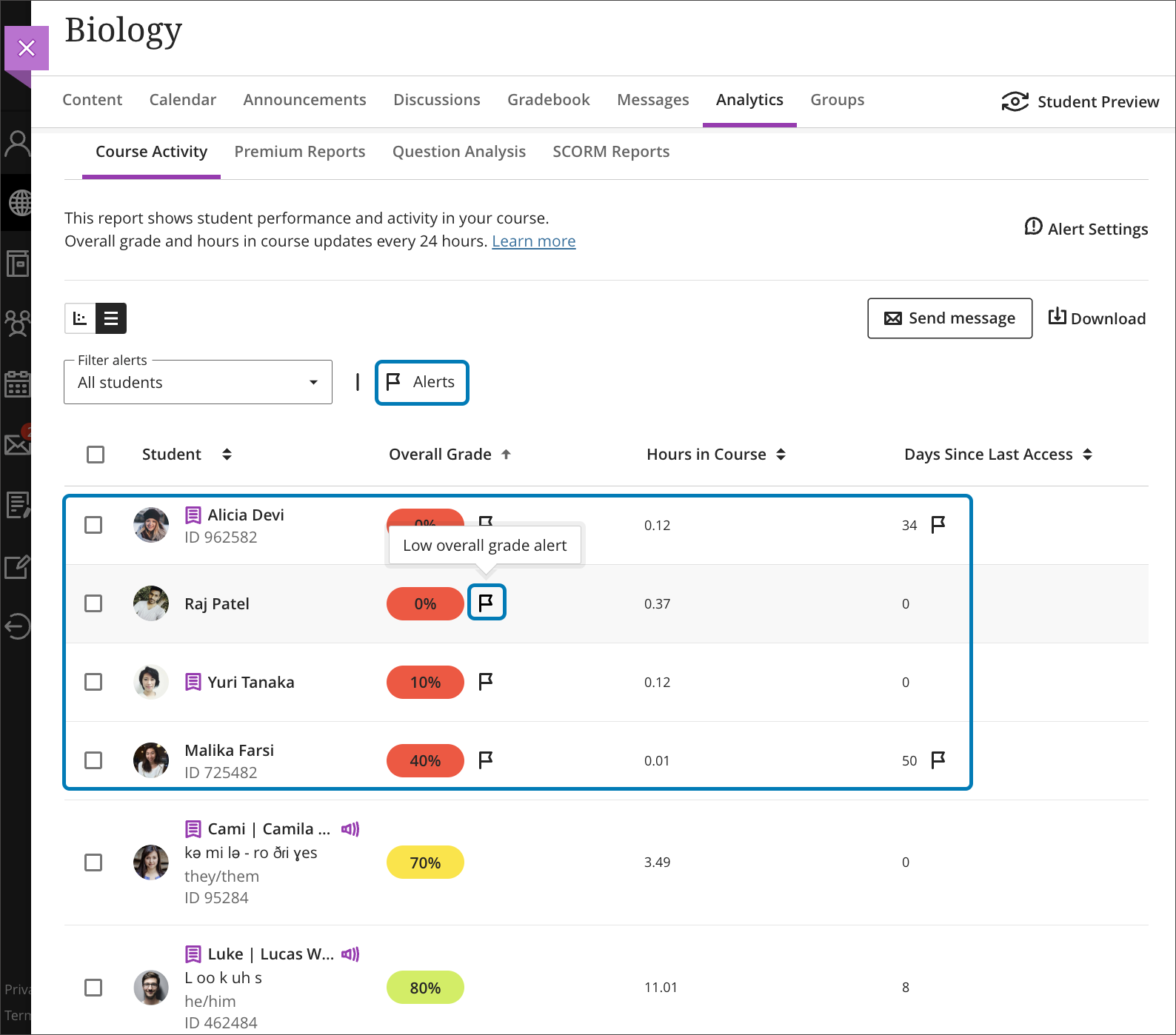Viewport: 1176px width, 1035px height.
Task: Click Cami's yellow 70% grade pill
Action: (x=425, y=862)
